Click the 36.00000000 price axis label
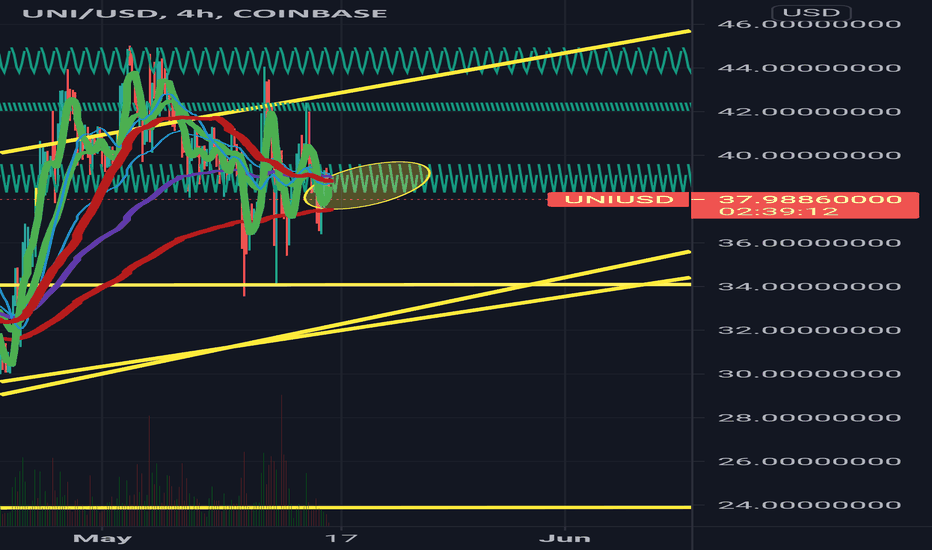Screen dimensions: 932x550 (x=809, y=243)
